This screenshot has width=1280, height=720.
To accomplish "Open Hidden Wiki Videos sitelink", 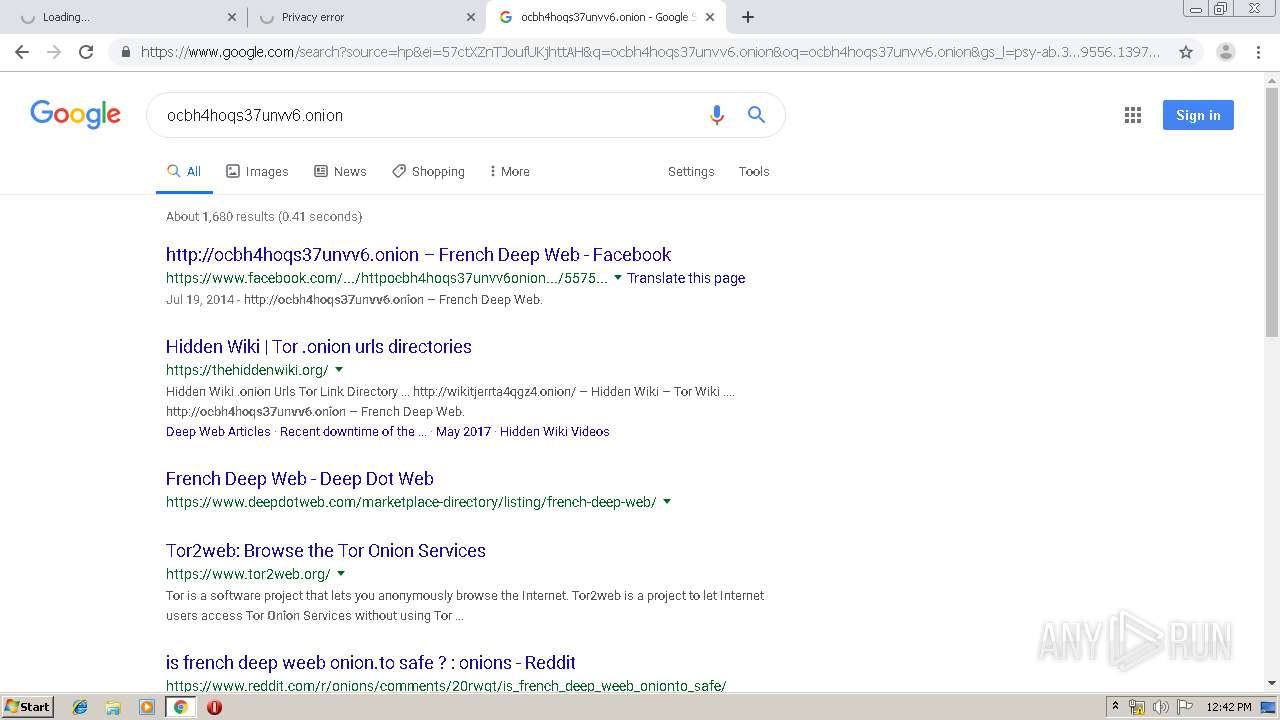I will pos(555,432).
